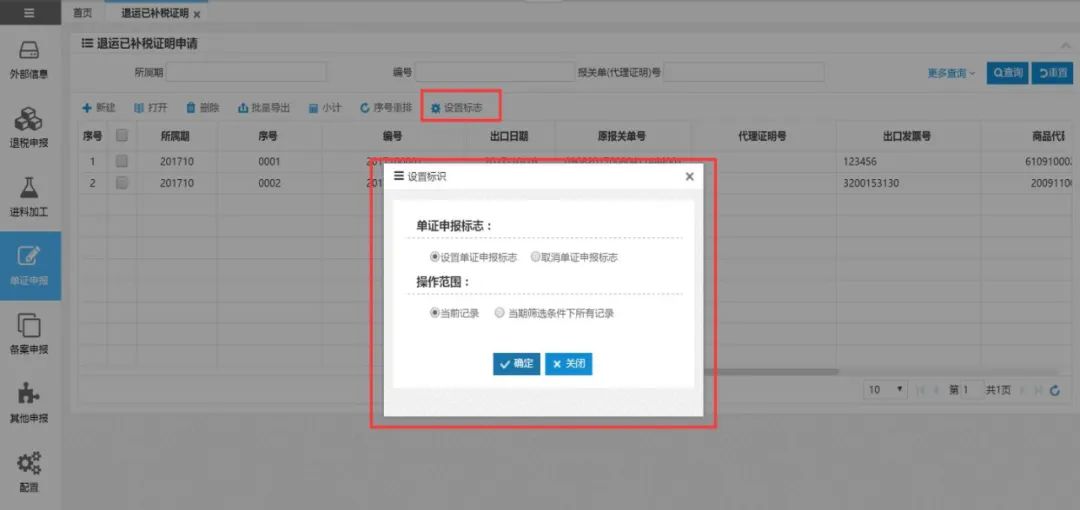Switch to the 首页 tab
The width and height of the screenshot is (1080, 510).
click(x=83, y=13)
